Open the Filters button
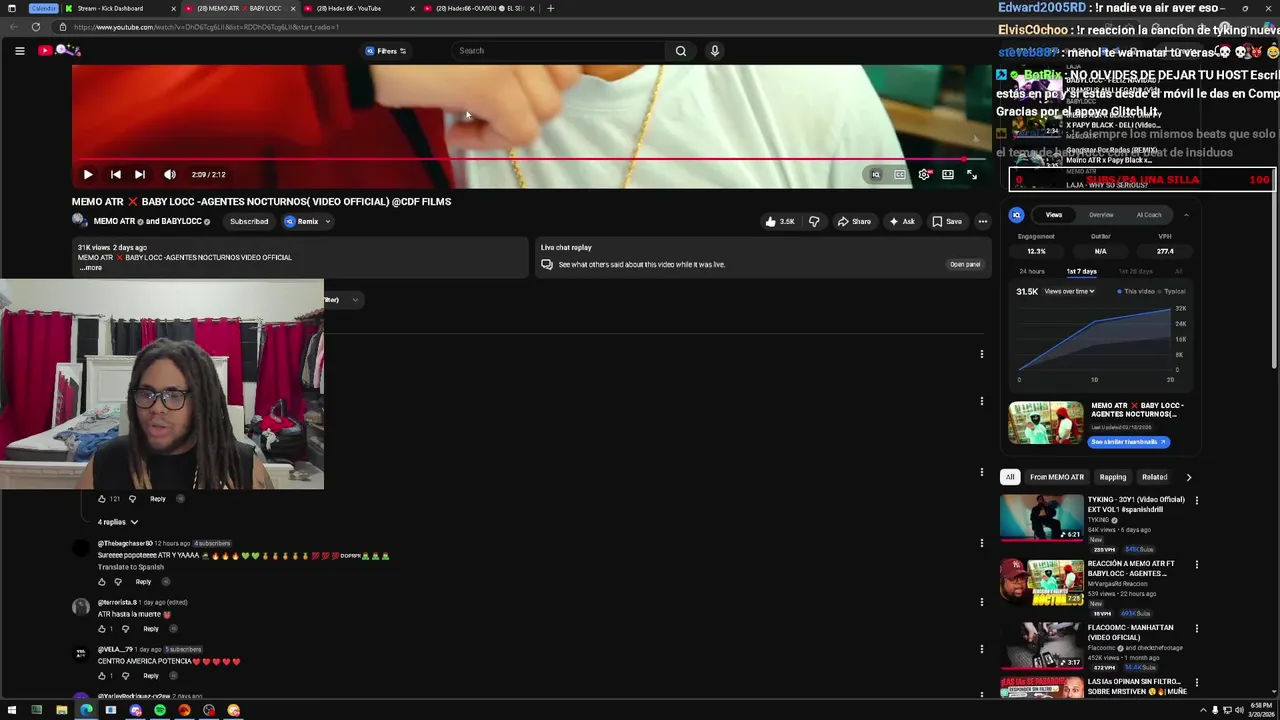The height and width of the screenshot is (720, 1280). (386, 51)
